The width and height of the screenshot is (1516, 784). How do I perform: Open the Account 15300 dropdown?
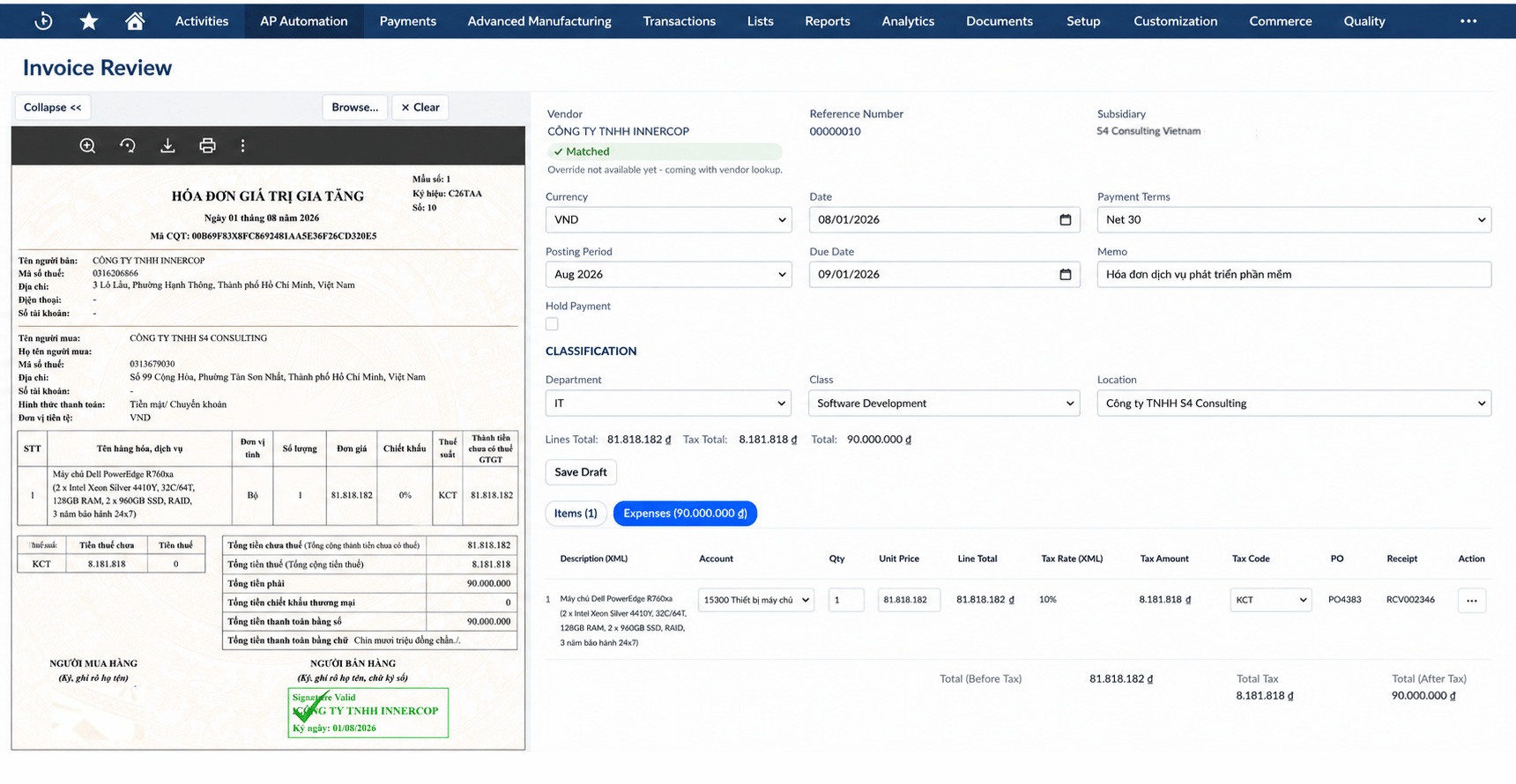pyautogui.click(x=756, y=600)
